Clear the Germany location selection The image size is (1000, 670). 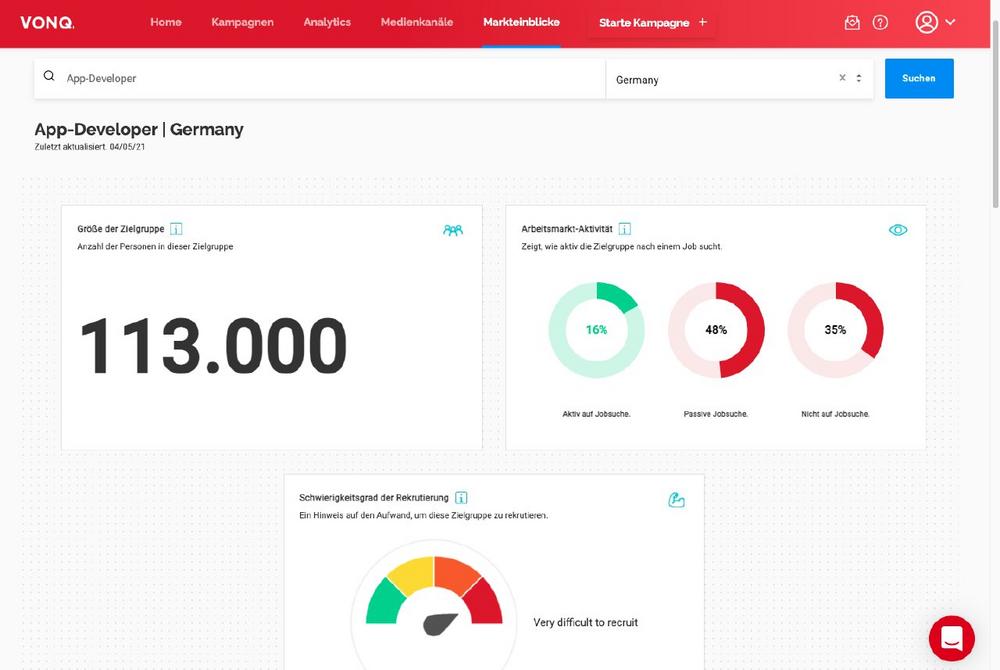[x=842, y=78]
